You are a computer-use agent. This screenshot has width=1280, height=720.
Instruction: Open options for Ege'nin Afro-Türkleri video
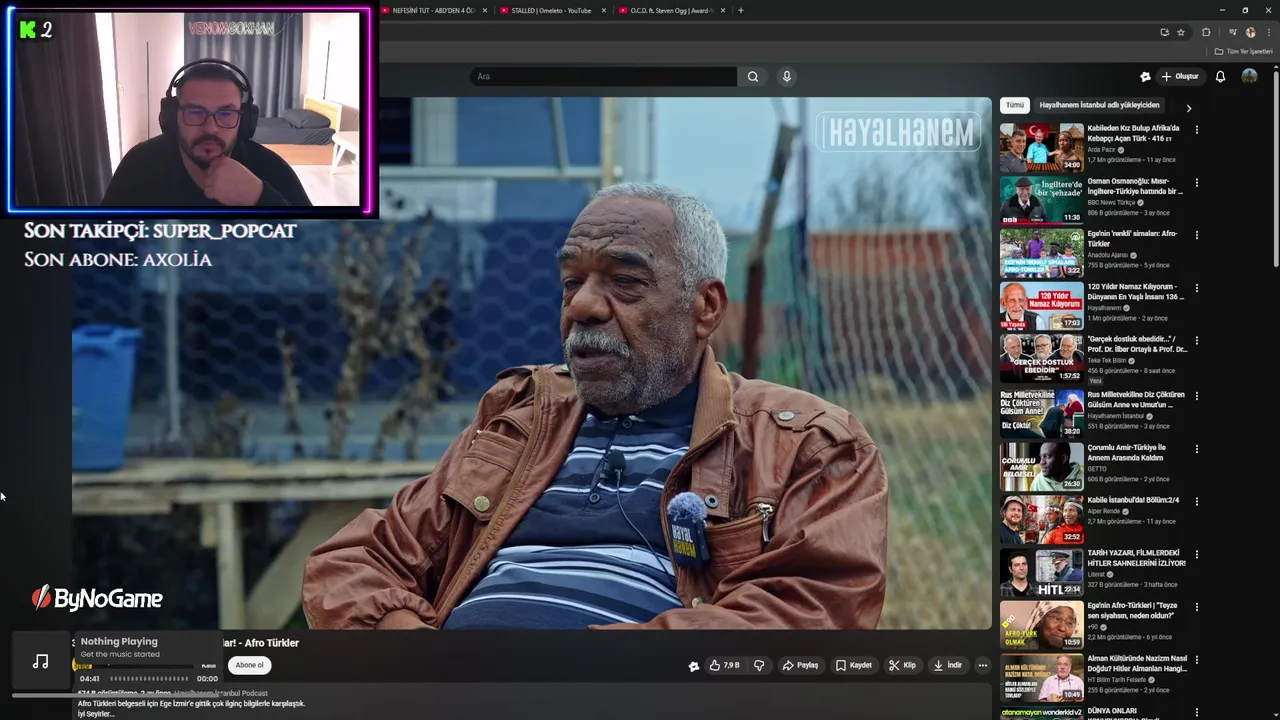(x=1196, y=607)
